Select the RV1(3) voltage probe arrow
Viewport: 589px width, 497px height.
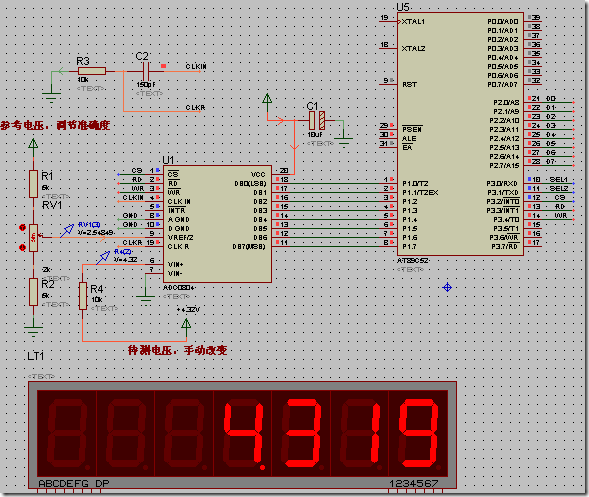(67, 230)
